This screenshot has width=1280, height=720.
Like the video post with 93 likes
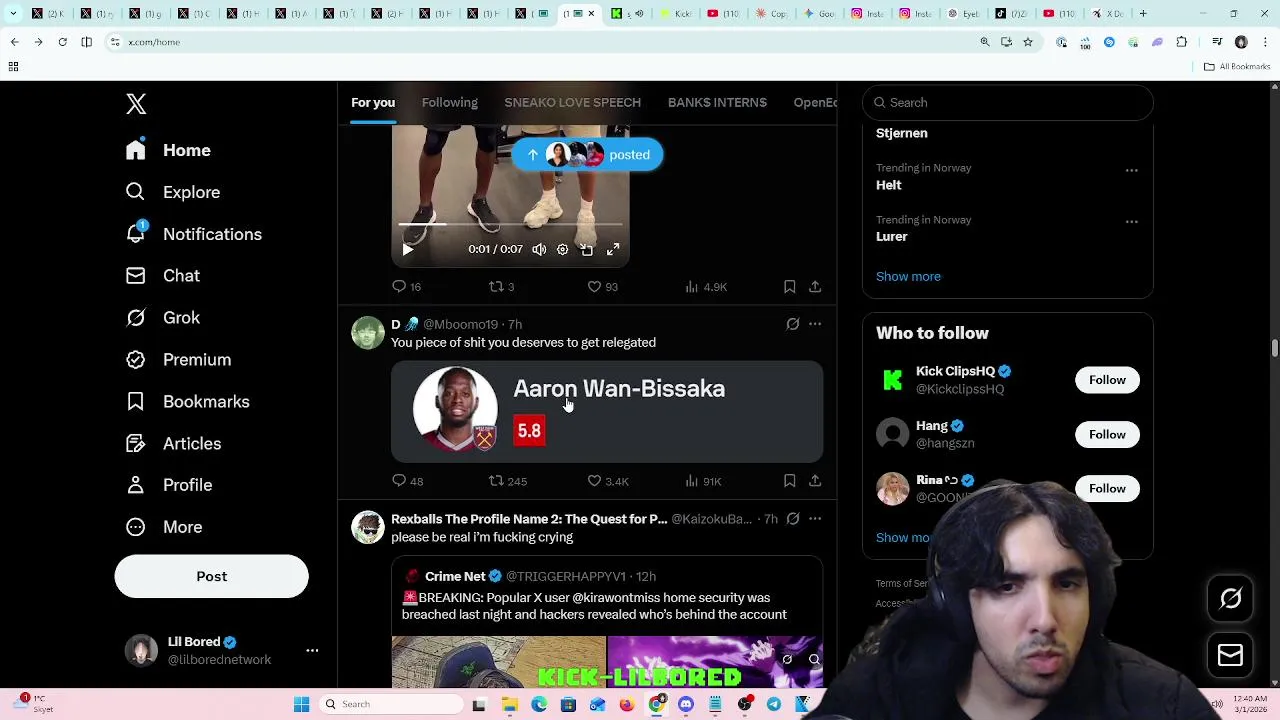[602, 287]
